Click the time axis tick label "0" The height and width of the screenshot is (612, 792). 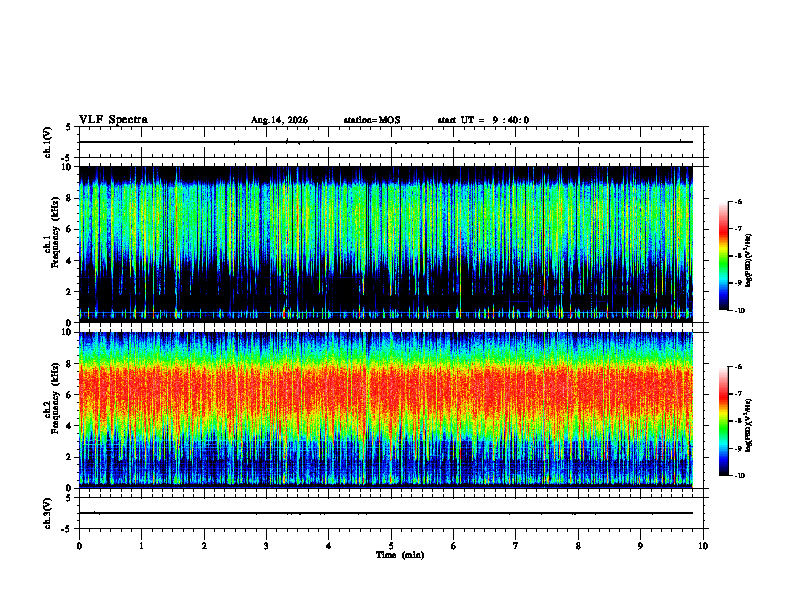[79, 546]
